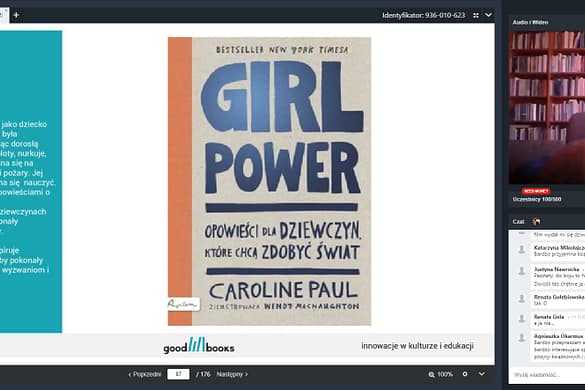Screen dimensions: 585x390
Task: Focus the chat message input field
Action: [x=547, y=375]
